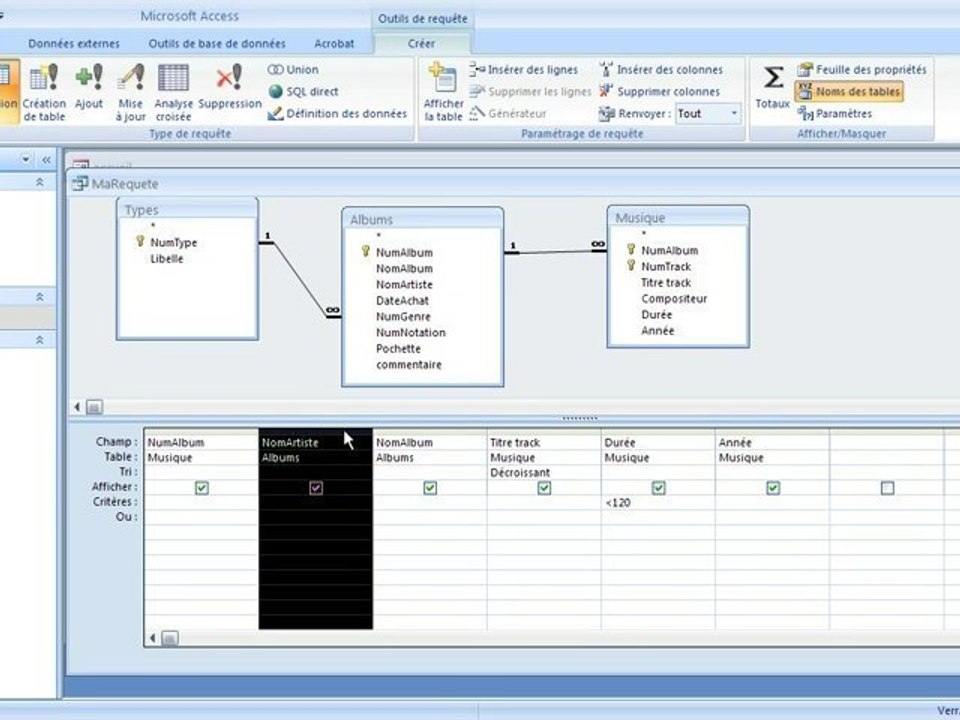Open the Données externes tab
Viewport: 960px width, 720px height.
(x=74, y=43)
